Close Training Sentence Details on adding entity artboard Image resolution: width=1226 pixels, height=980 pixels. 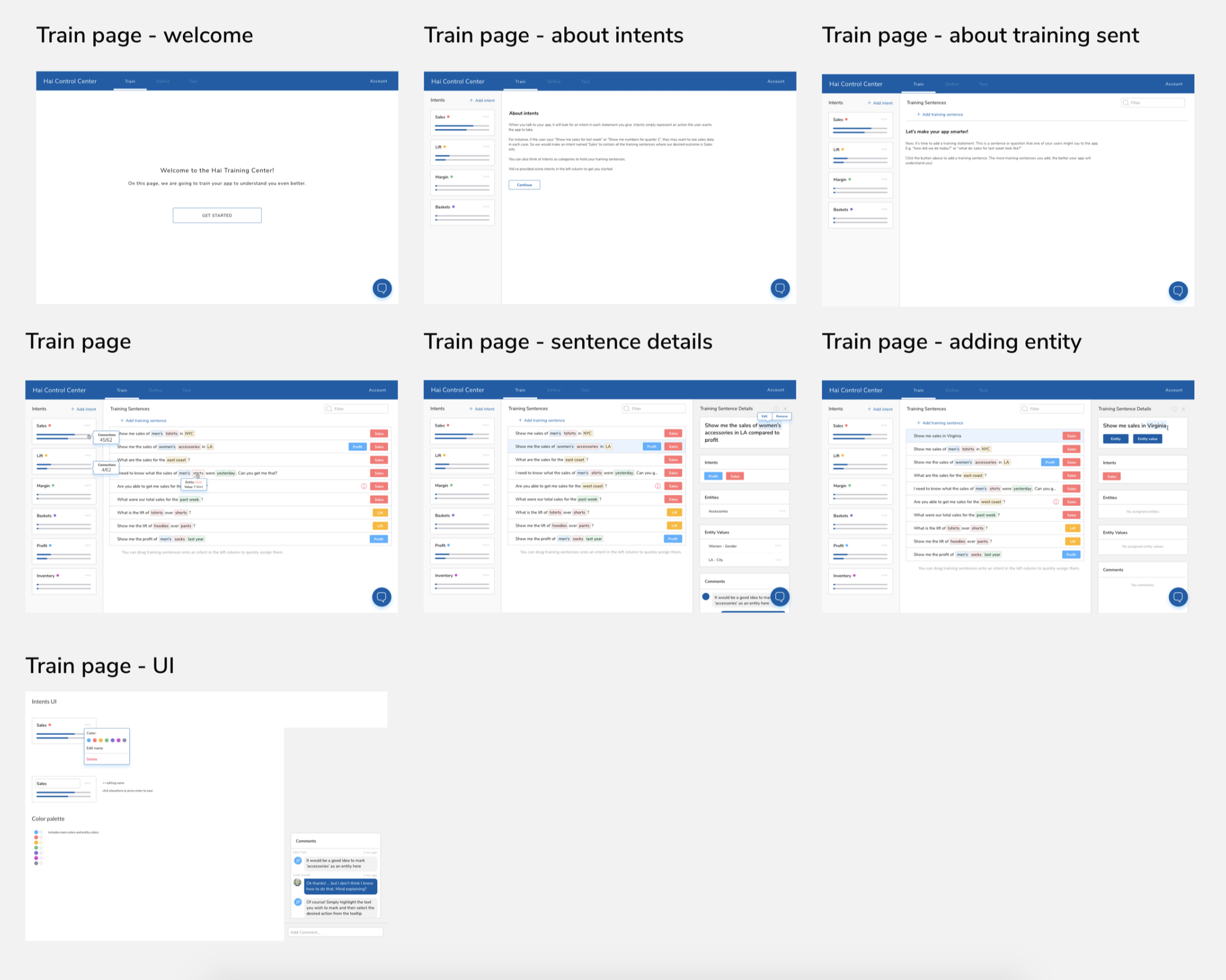tap(1184, 409)
